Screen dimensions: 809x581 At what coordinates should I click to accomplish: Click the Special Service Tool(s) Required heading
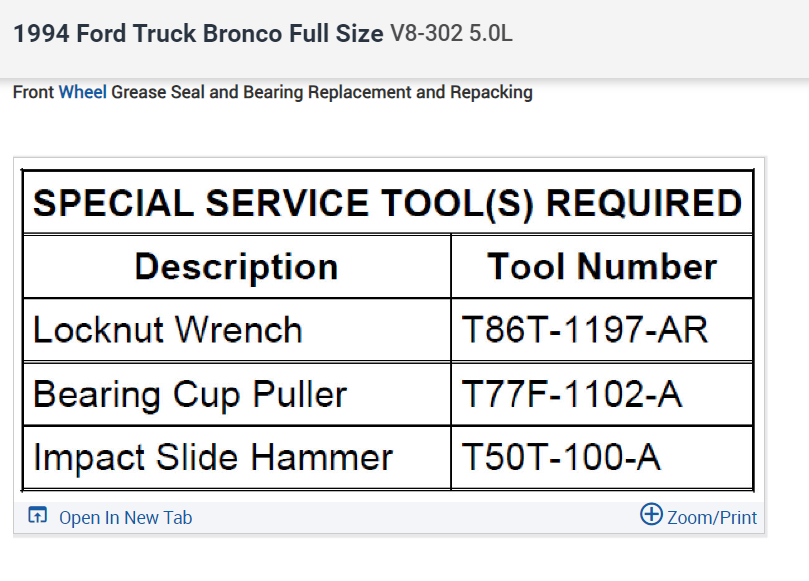pos(387,204)
